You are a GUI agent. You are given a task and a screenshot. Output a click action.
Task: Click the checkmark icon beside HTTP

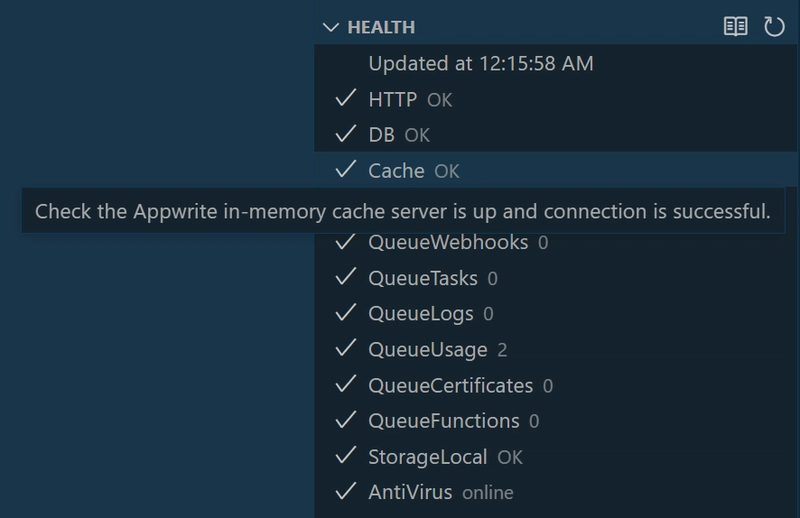coord(346,99)
